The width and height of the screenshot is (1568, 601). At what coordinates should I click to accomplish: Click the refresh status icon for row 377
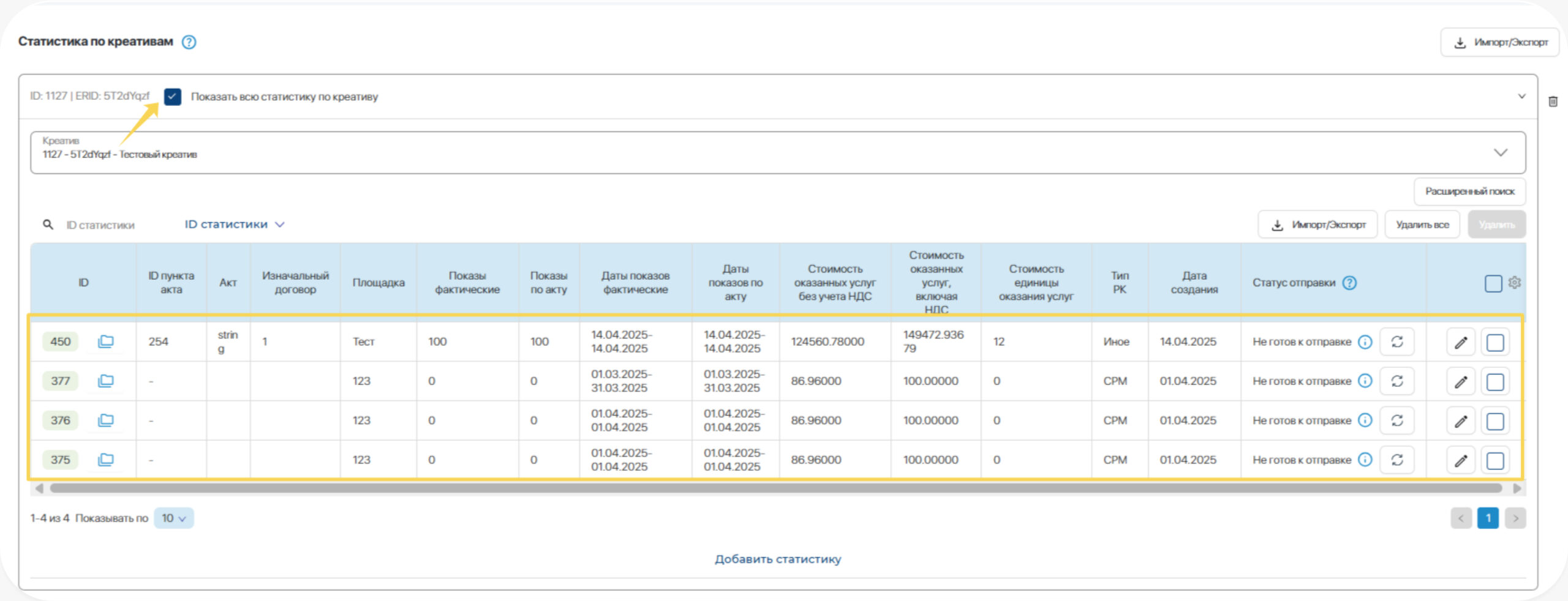coord(1396,381)
